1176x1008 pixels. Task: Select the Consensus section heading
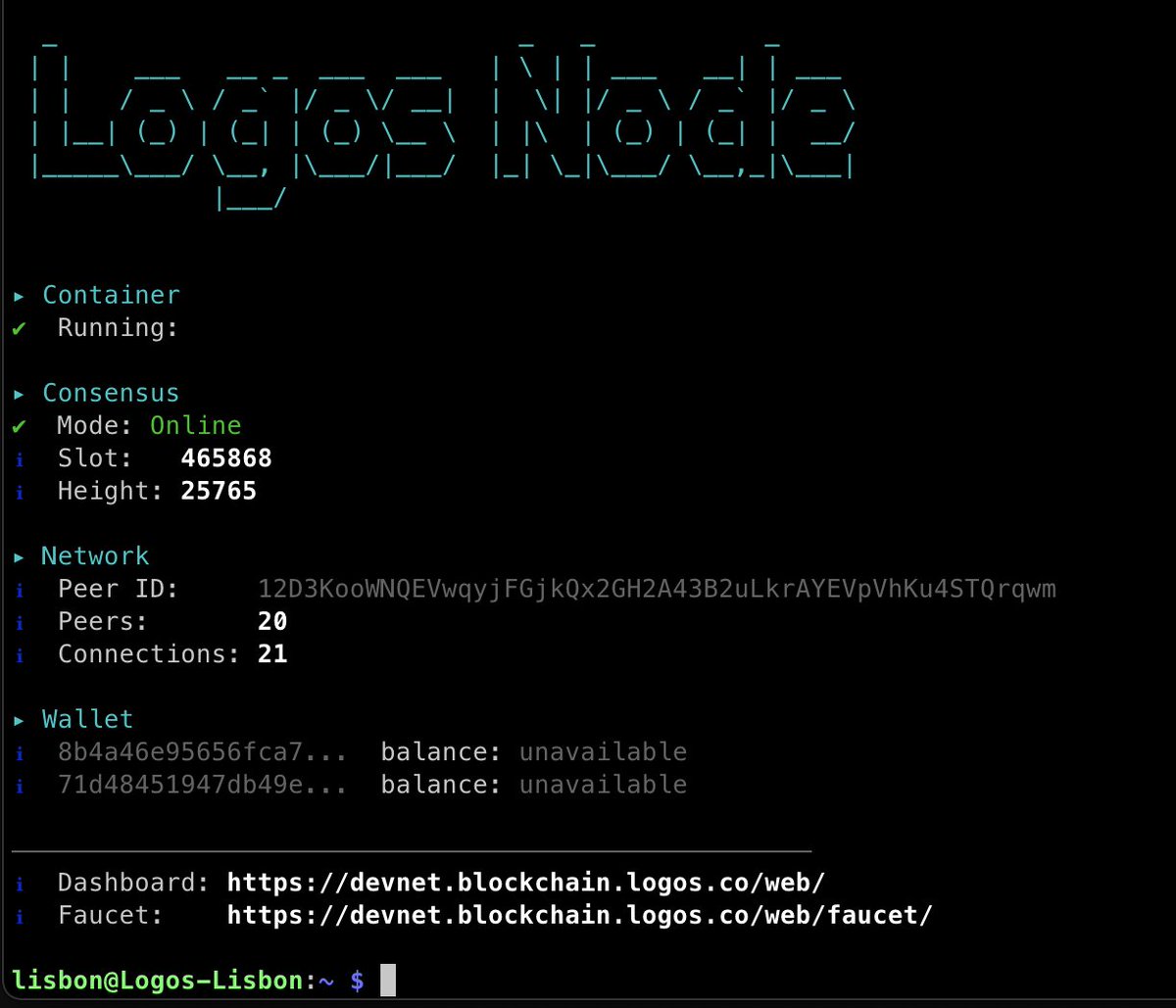click(111, 393)
